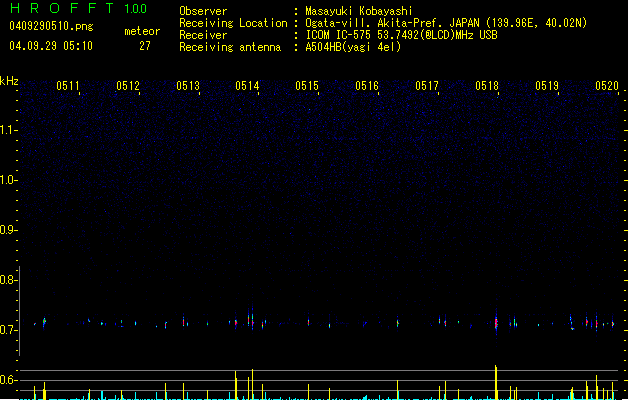Click the 0517 time marker
629x400 pixels.
pos(427,86)
